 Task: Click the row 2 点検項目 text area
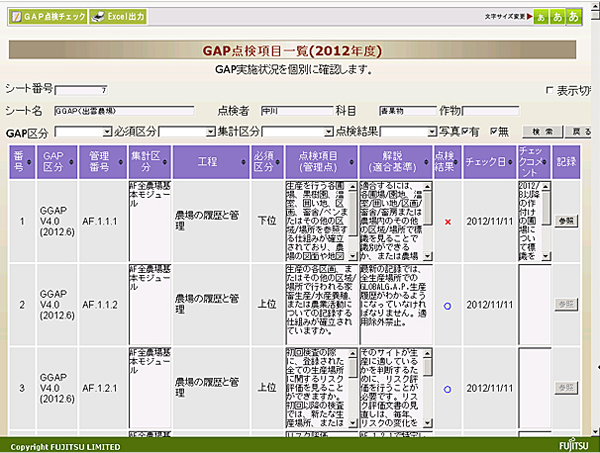(321, 305)
